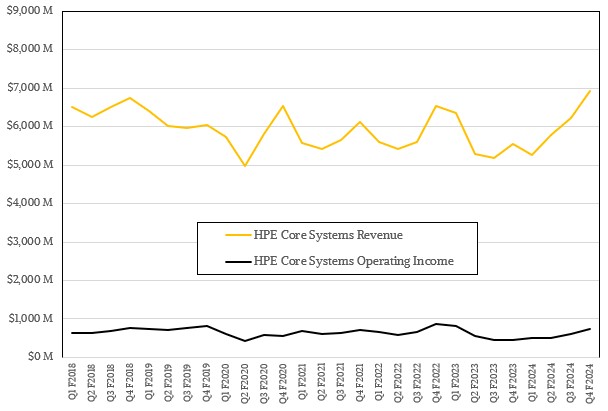The width and height of the screenshot is (608, 411).
Task: Select the $1,000 M axis label
Action: tap(31, 318)
